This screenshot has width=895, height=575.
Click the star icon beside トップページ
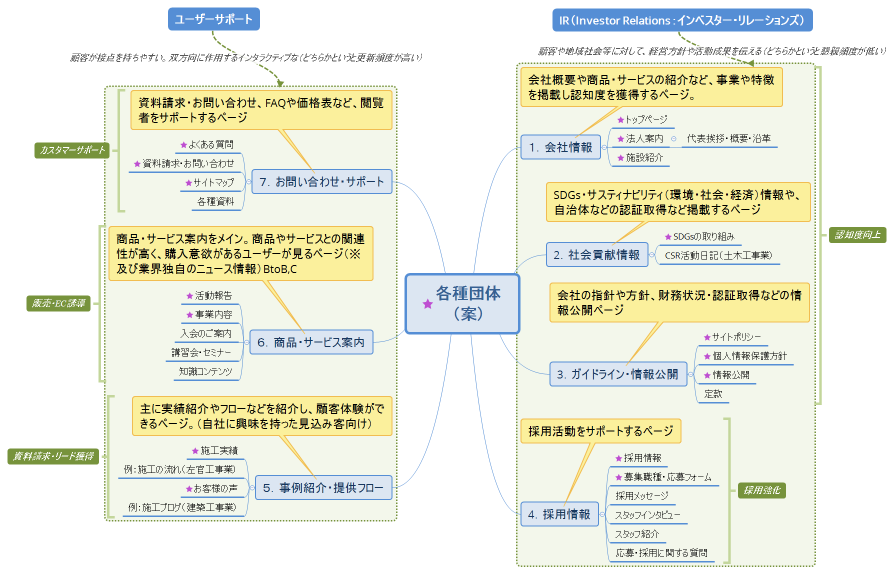(621, 119)
